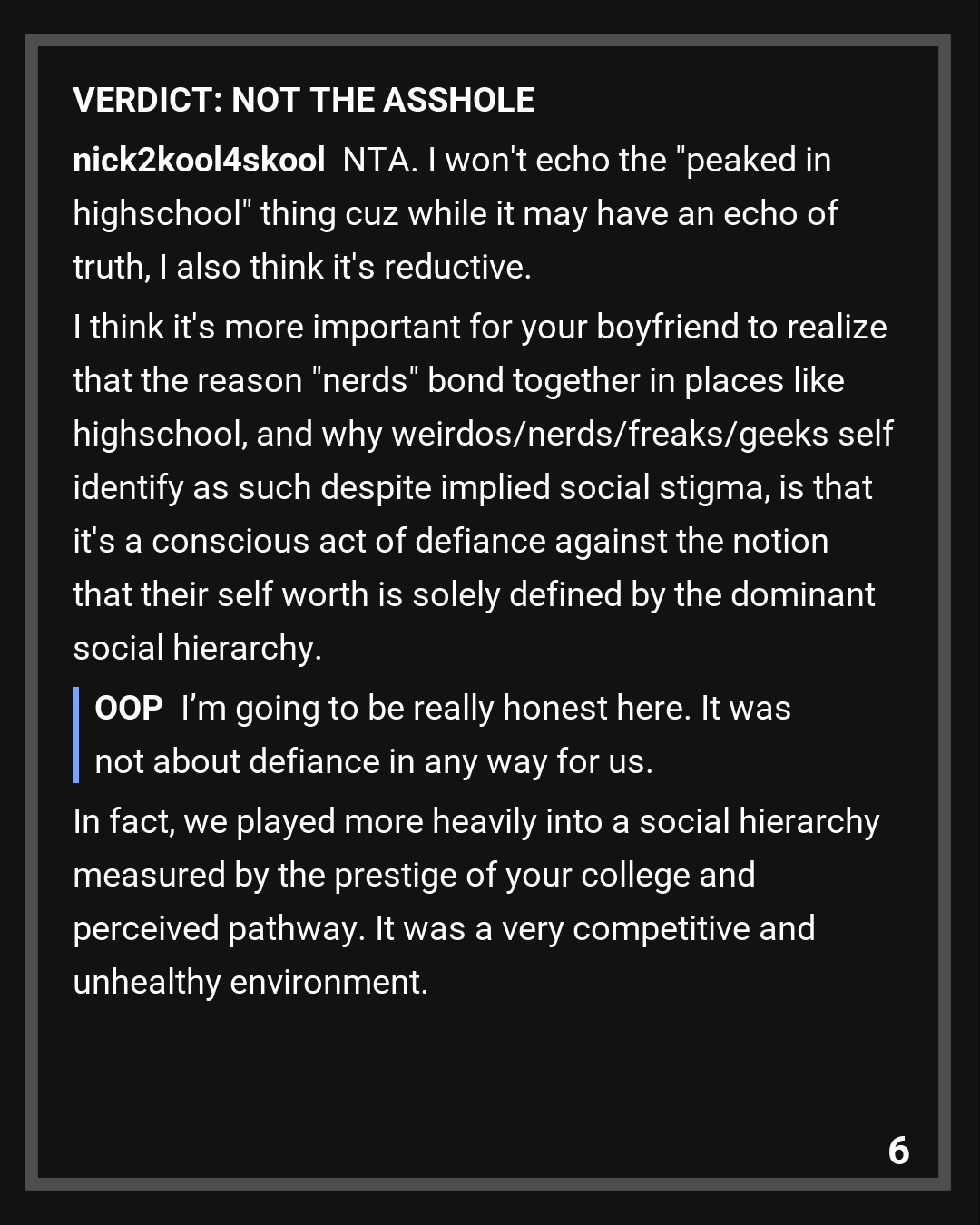Image resolution: width=980 pixels, height=1225 pixels.
Task: Click the bold OOP label
Action: coord(129,709)
